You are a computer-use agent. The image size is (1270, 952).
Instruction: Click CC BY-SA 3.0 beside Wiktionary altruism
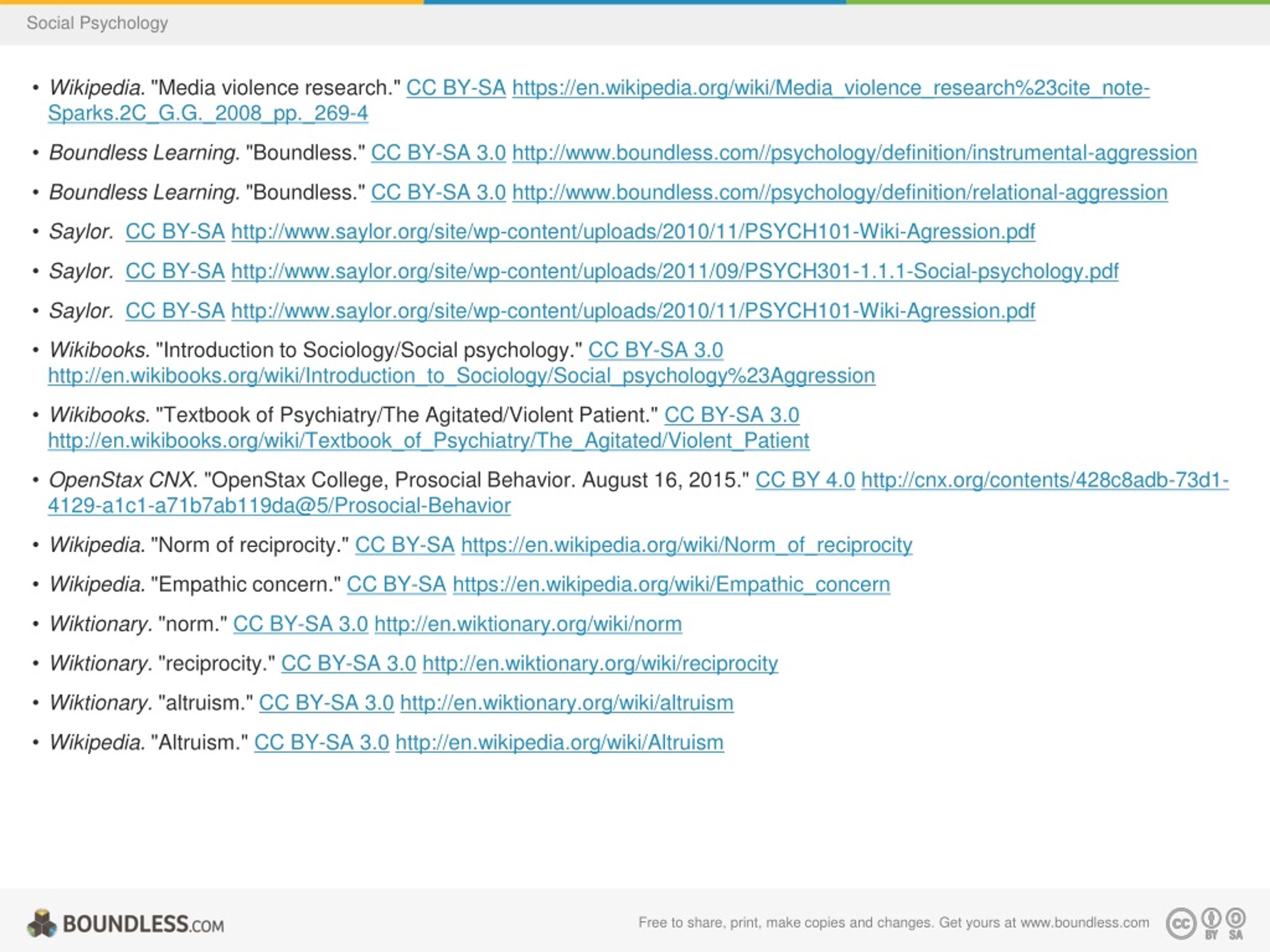326,704
